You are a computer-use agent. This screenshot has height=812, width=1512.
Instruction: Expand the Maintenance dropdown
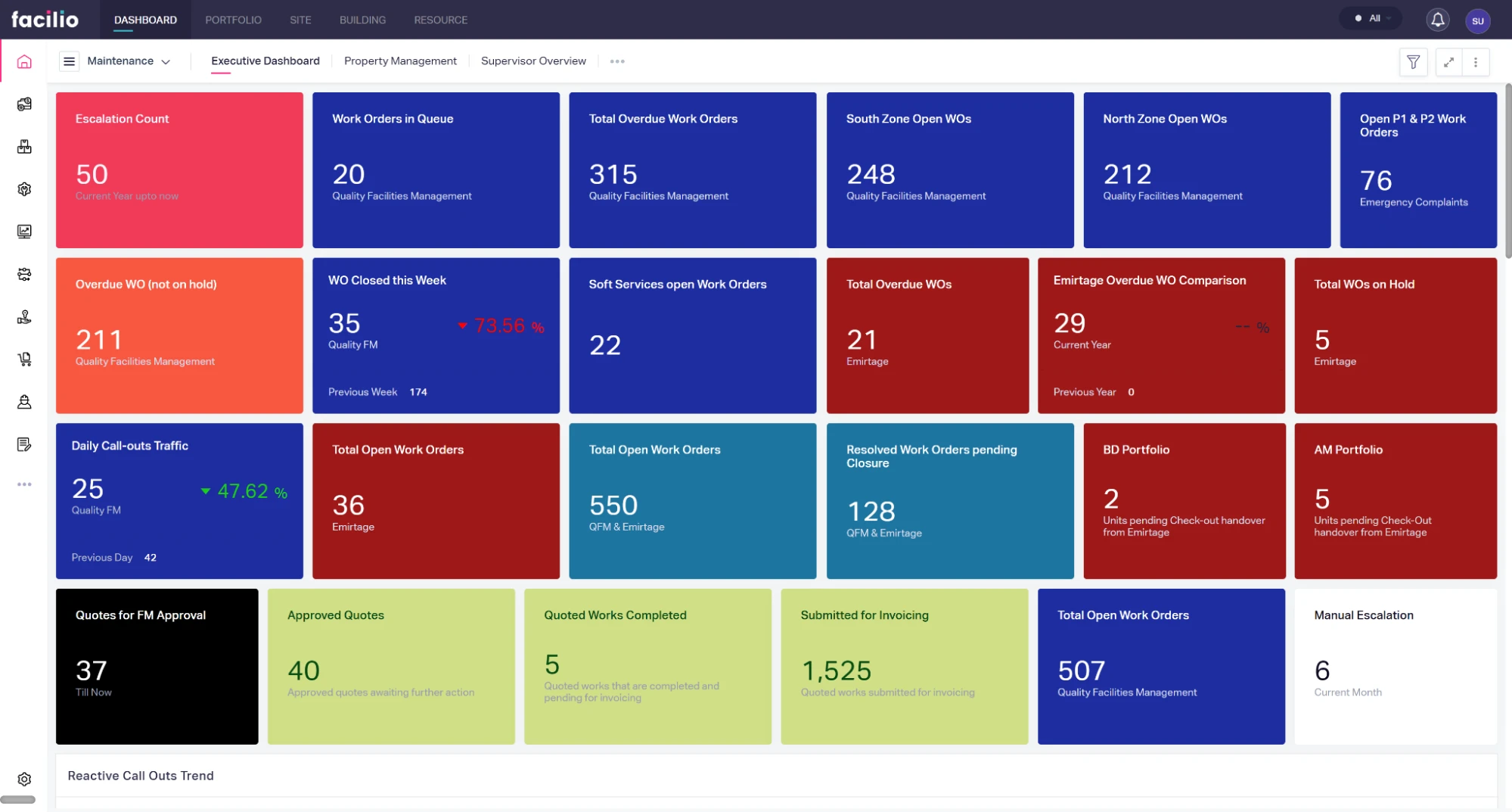coord(129,61)
